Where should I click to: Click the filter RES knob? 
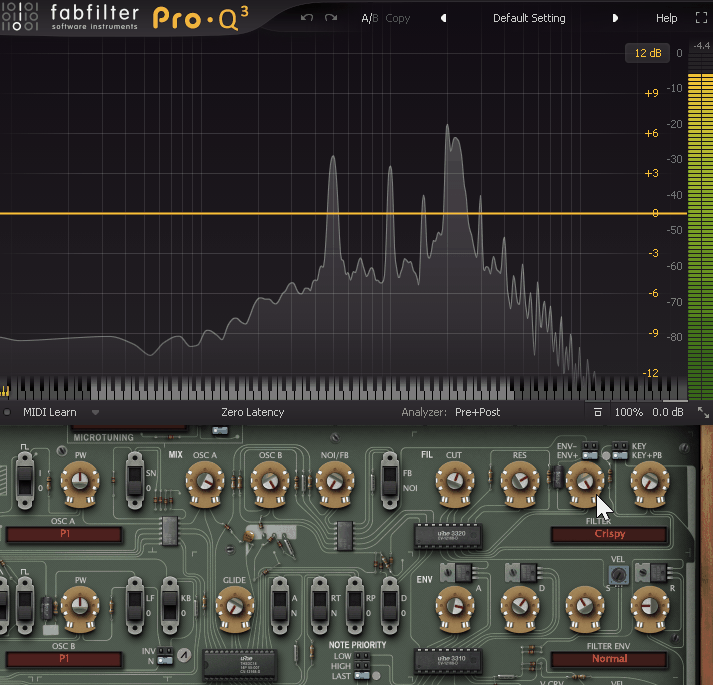(520, 481)
